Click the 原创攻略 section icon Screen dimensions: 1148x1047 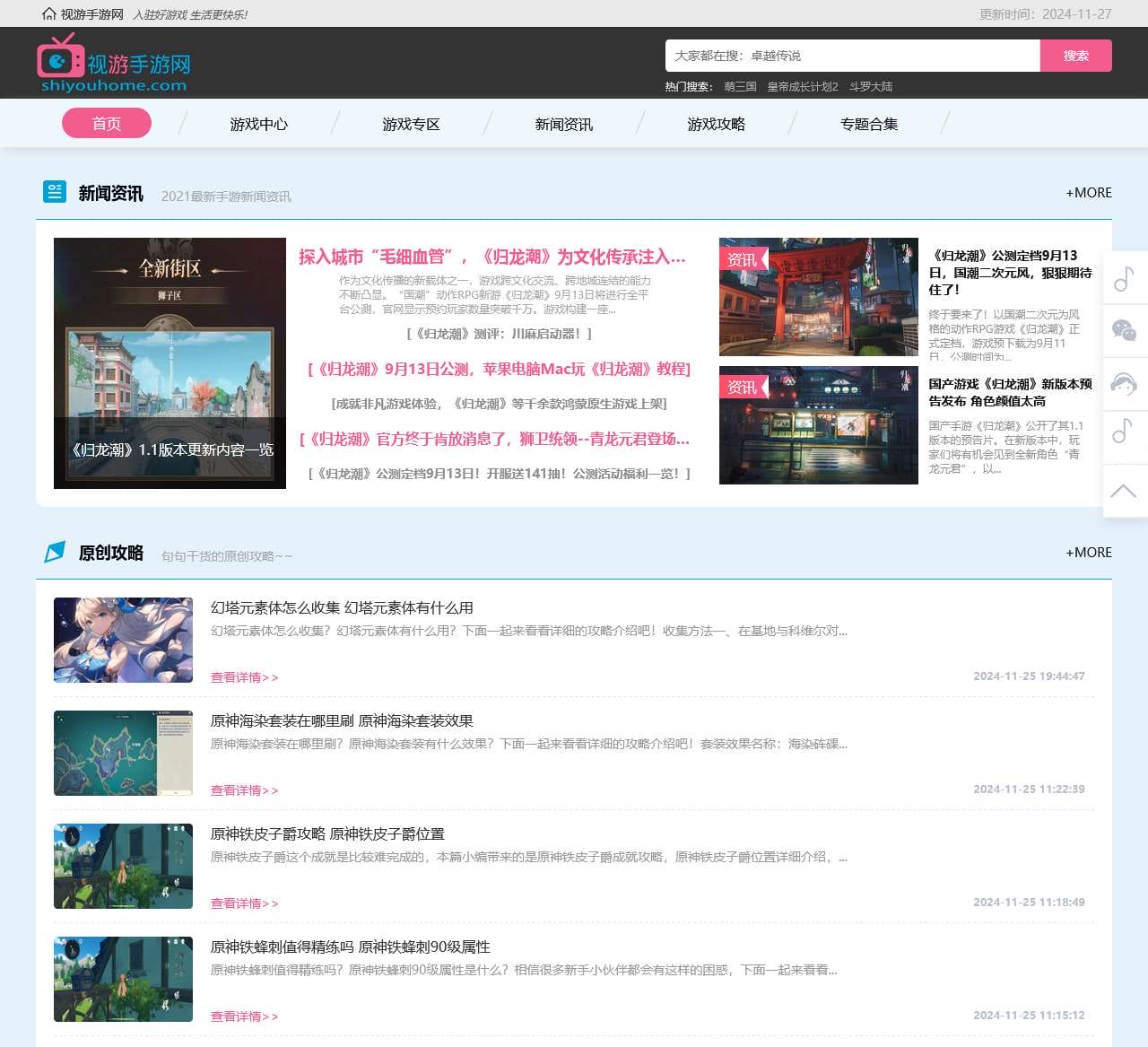click(x=55, y=552)
